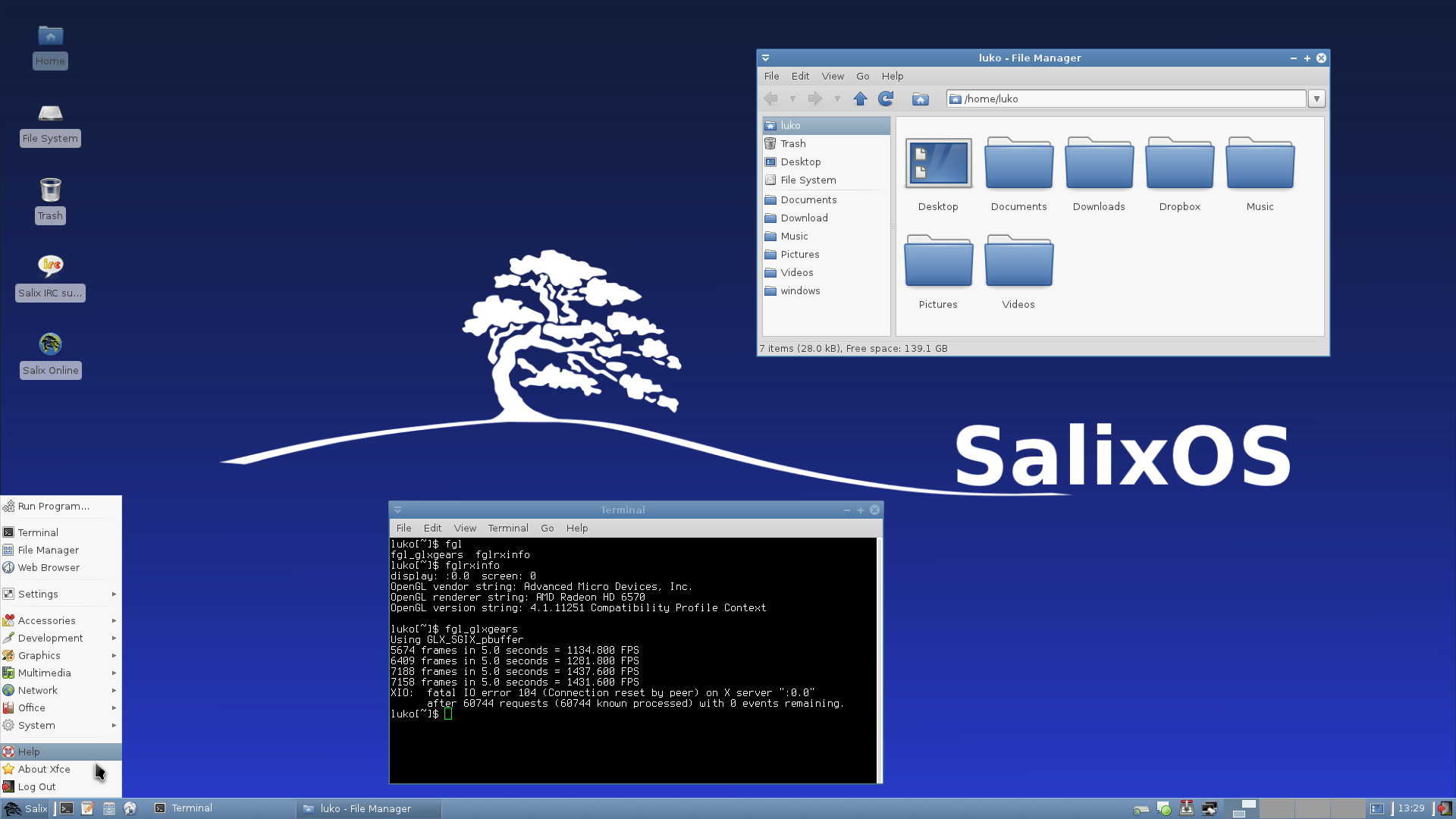The image size is (1456, 819).
Task: Choose About Xfce in Salix menu
Action: click(x=61, y=769)
